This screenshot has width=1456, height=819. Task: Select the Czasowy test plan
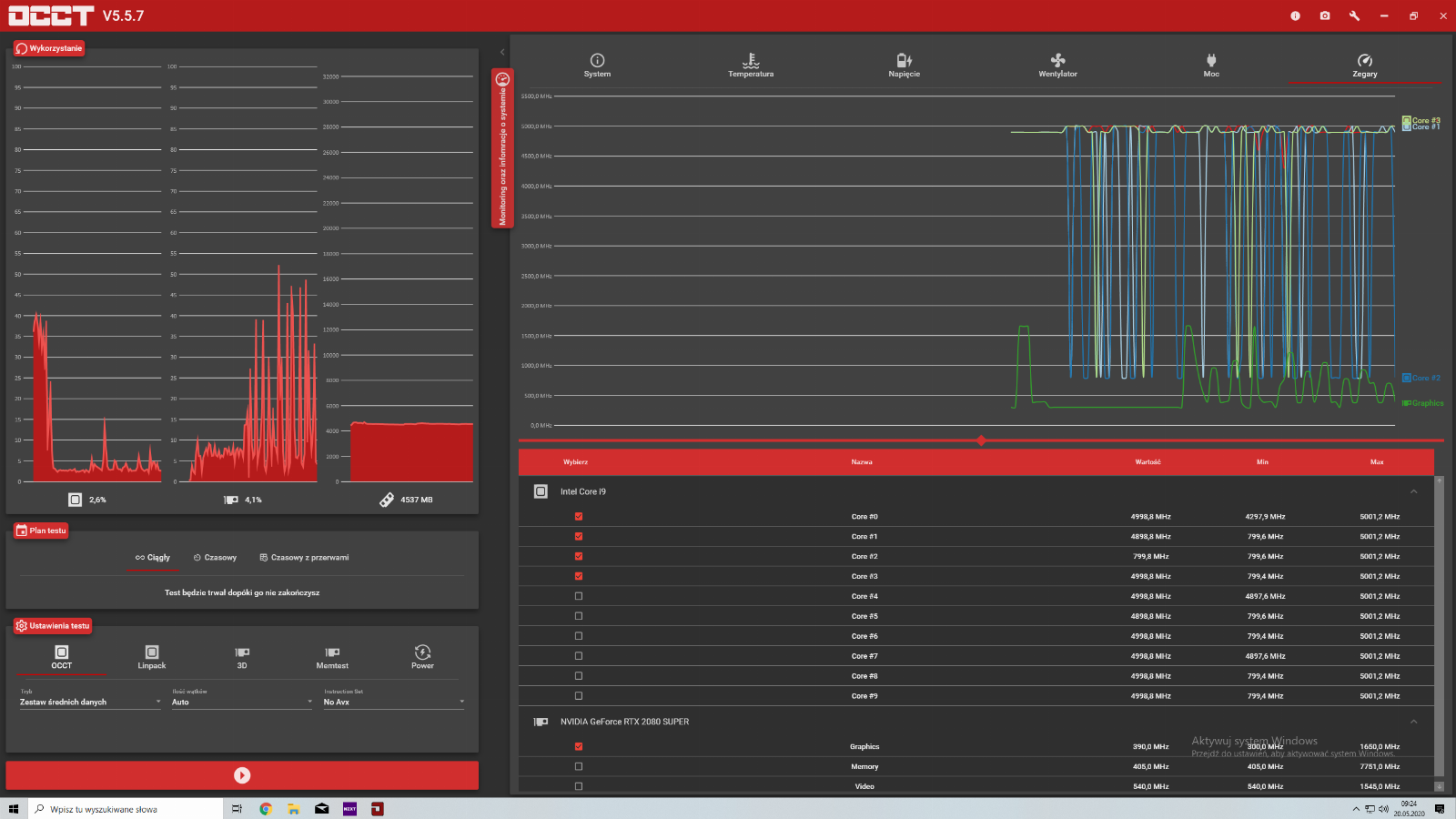coord(215,557)
